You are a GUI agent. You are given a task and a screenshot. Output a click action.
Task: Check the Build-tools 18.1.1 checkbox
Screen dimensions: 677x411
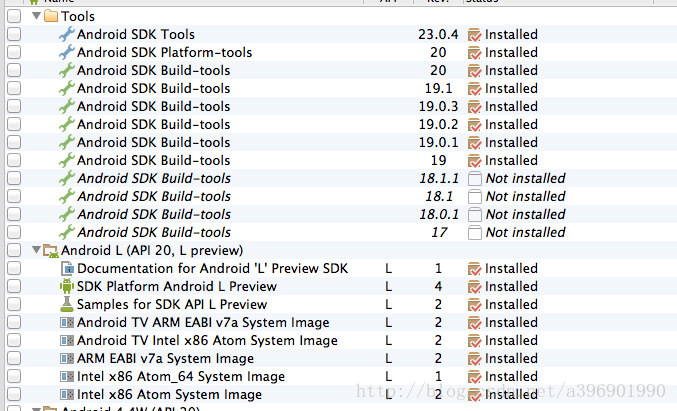[x=14, y=178]
